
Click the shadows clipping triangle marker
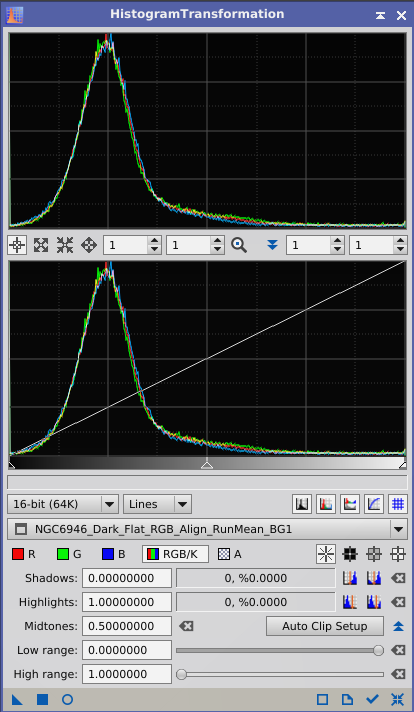tap(12, 465)
